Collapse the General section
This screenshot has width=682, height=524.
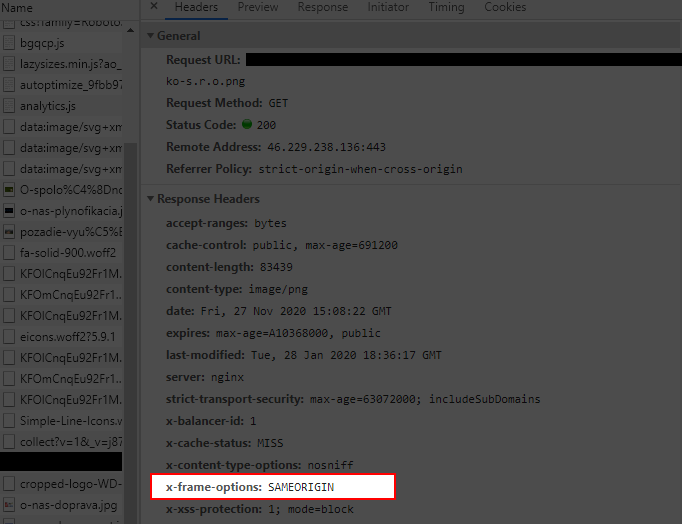coord(151,36)
